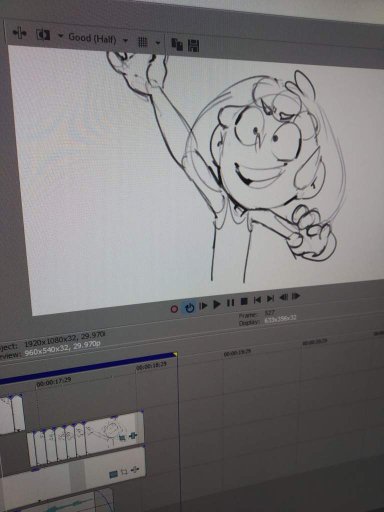Pause the preview playback
The width and height of the screenshot is (384, 512).
coord(230,303)
